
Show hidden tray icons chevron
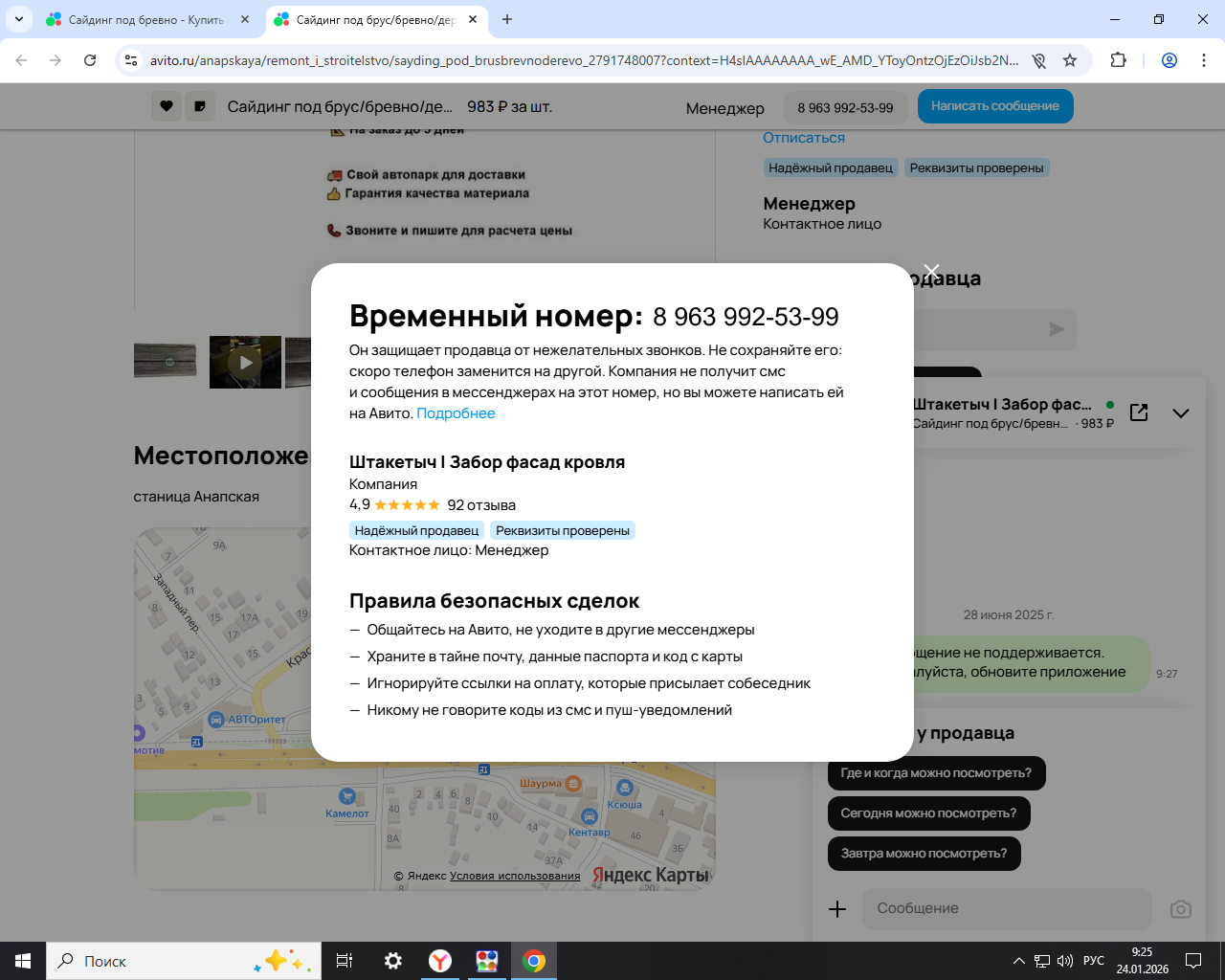[1019, 961]
